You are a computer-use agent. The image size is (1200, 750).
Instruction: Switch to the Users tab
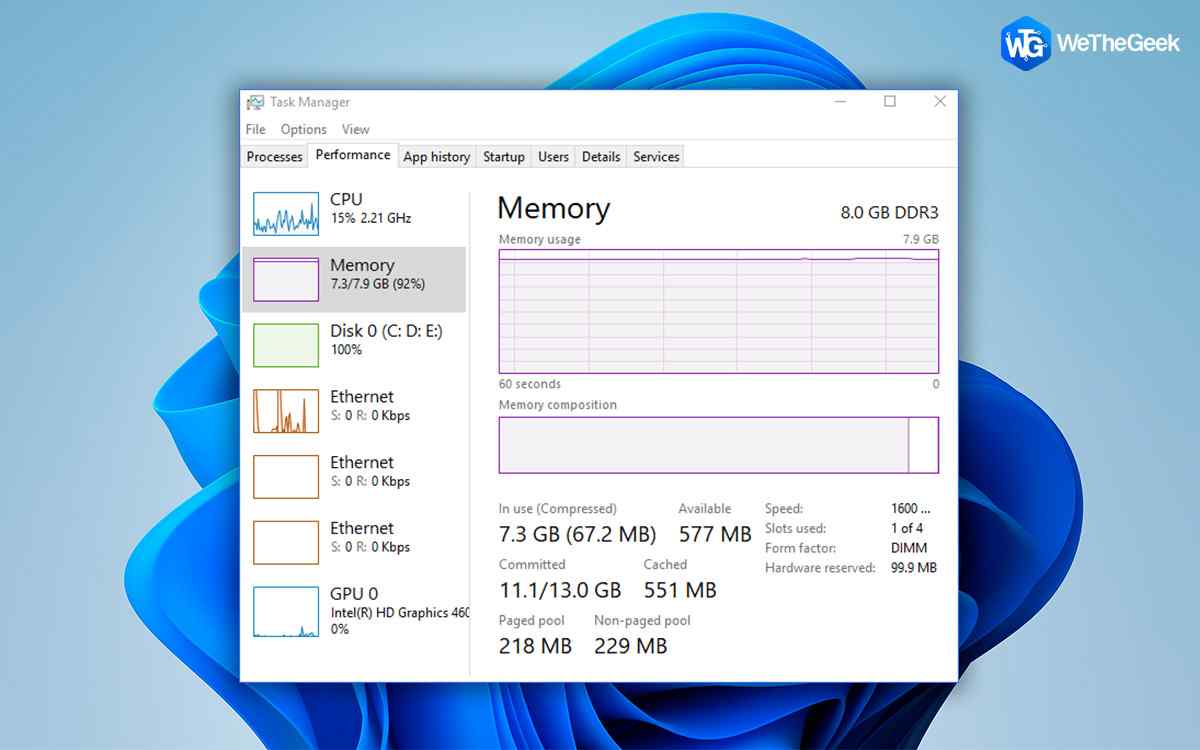(553, 157)
